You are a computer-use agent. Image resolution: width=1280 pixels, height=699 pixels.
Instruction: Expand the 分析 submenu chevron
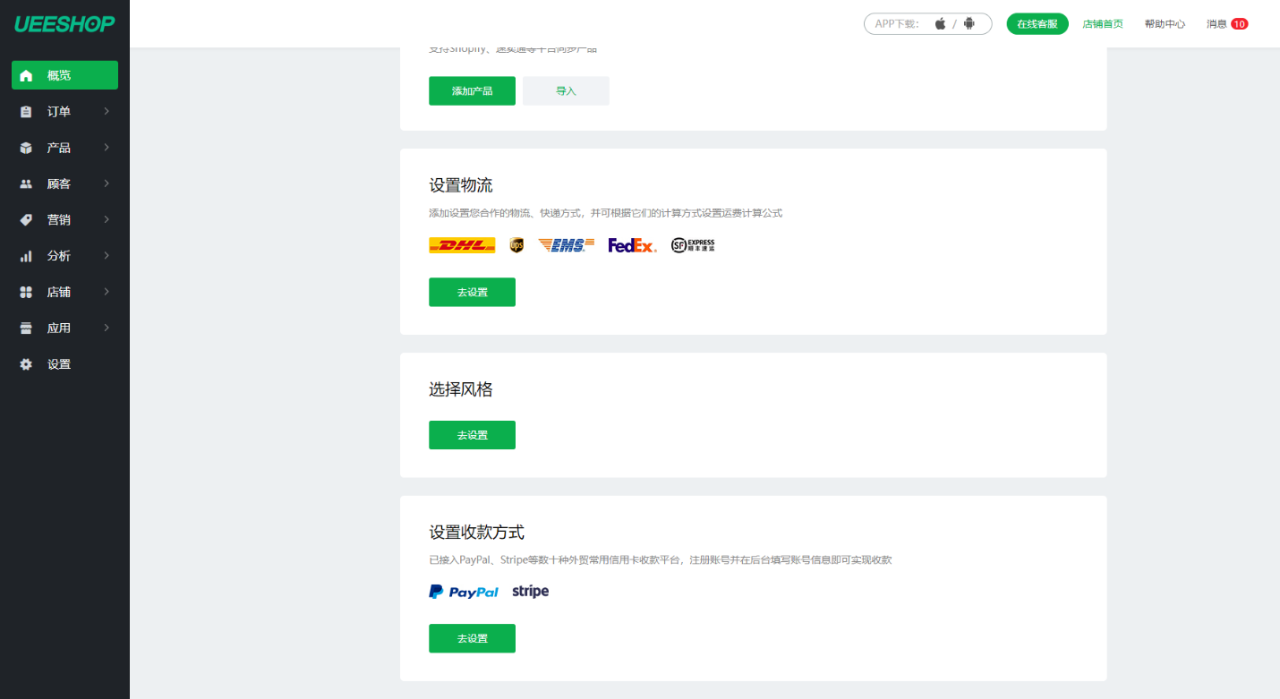coord(106,256)
